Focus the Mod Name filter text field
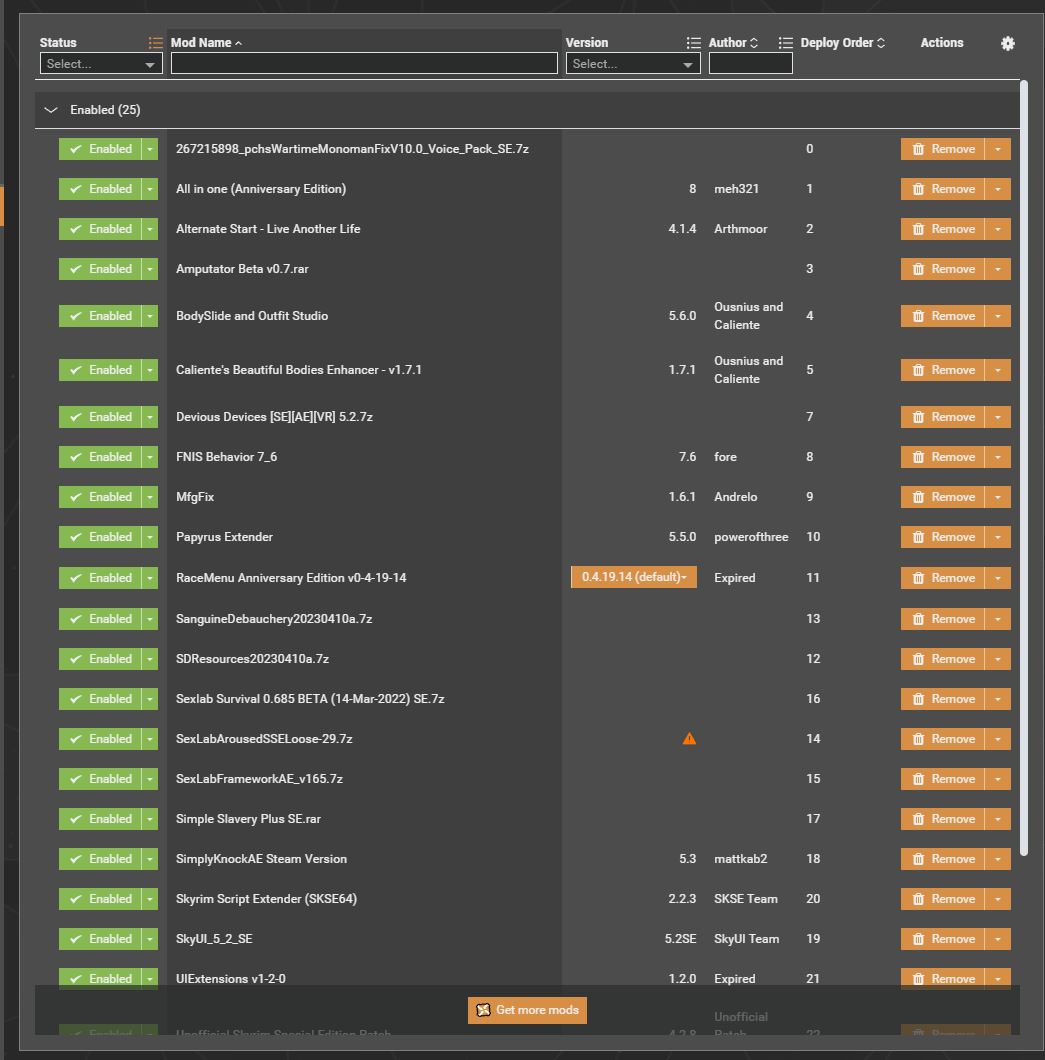 point(364,64)
